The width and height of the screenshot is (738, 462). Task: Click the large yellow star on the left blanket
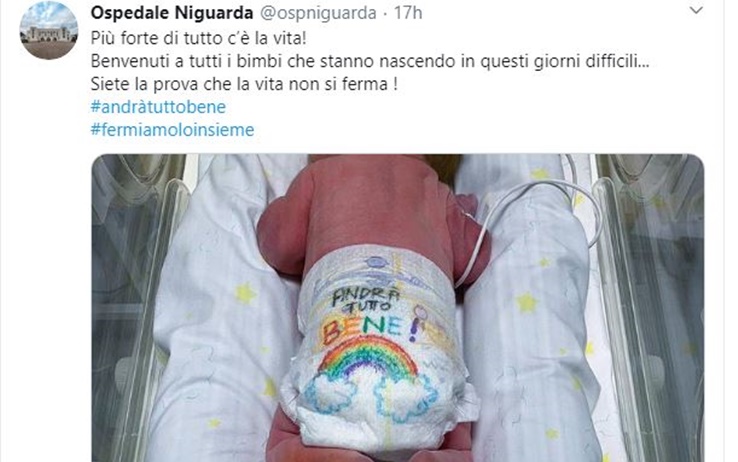245,293
